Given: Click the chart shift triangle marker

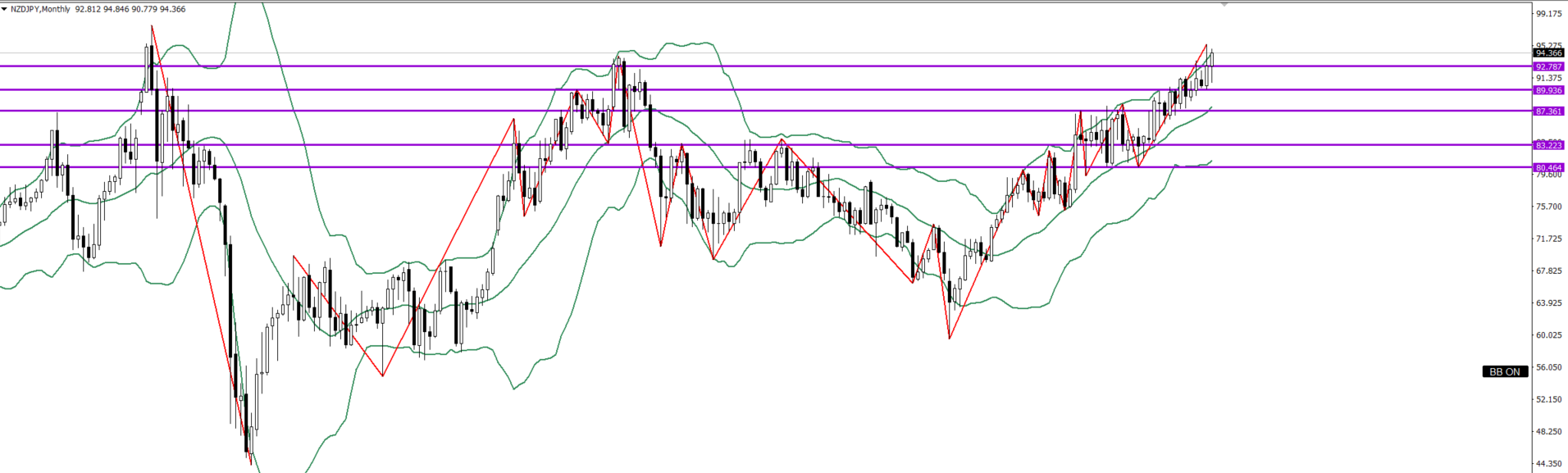Looking at the screenshot, I should (1224, 5).
